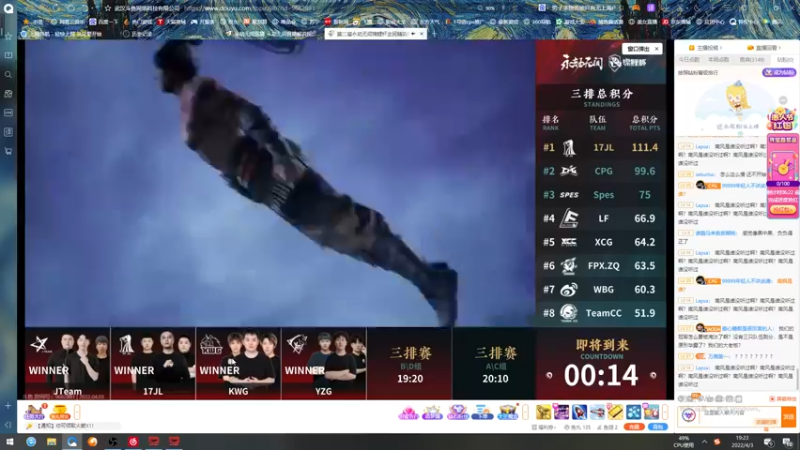Click the Spes team row showing 75
The image size is (800, 450).
(x=601, y=194)
